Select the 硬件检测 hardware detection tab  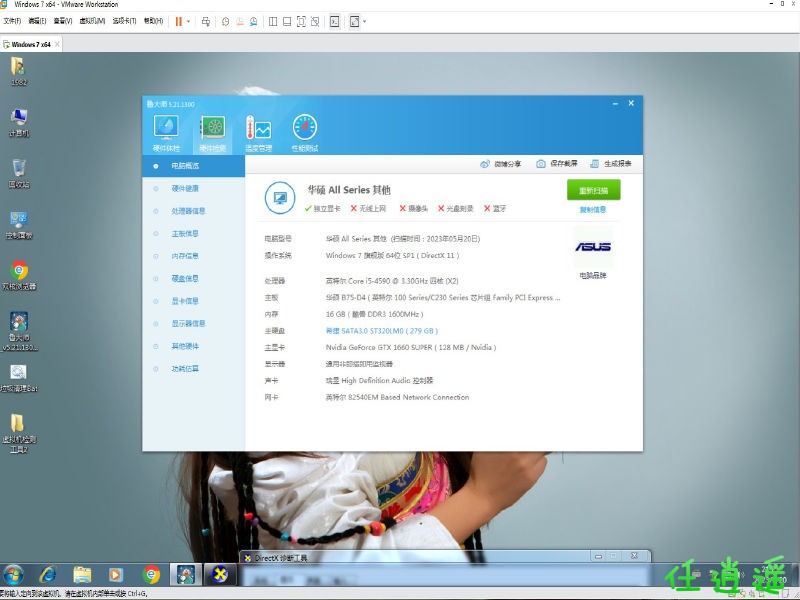coord(213,134)
